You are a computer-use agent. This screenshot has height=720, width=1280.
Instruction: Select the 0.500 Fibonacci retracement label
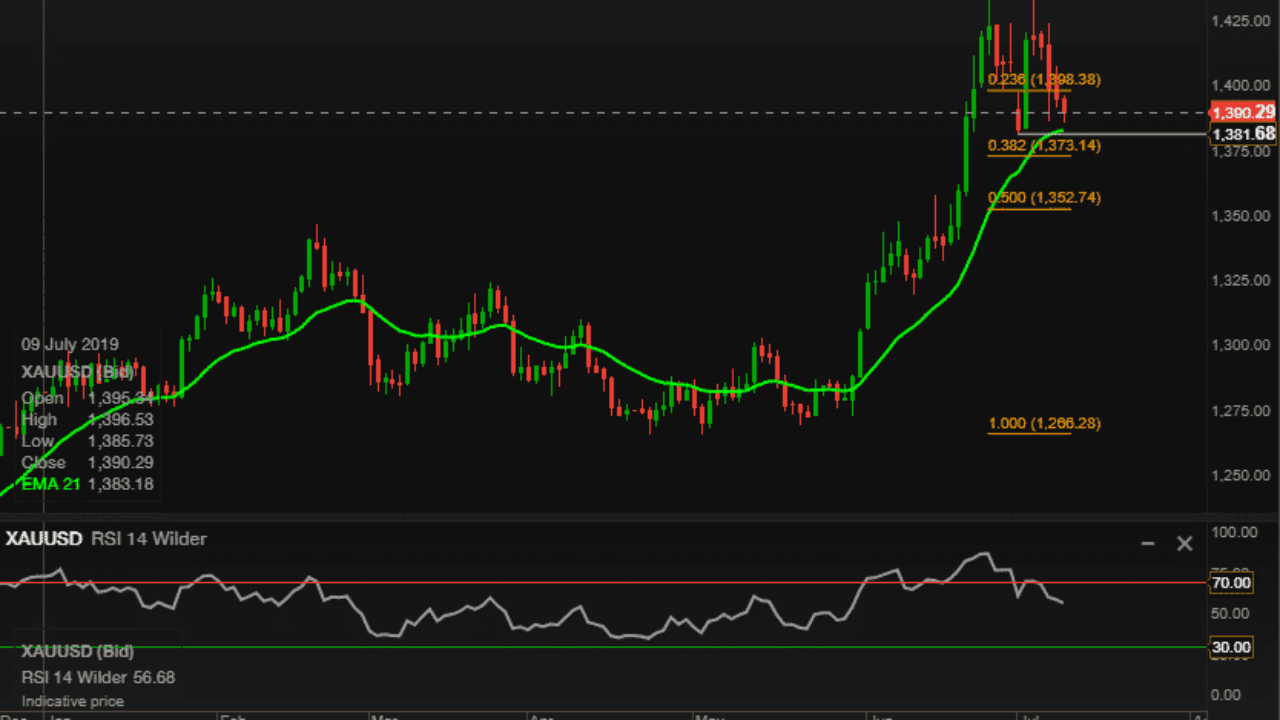pos(1044,198)
